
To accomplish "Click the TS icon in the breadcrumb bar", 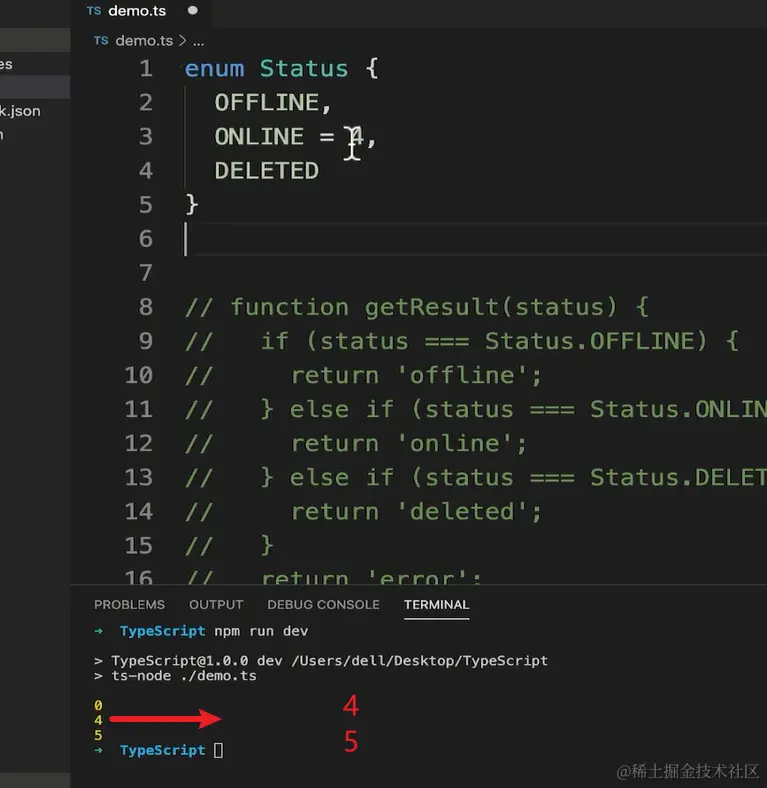I will point(101,40).
